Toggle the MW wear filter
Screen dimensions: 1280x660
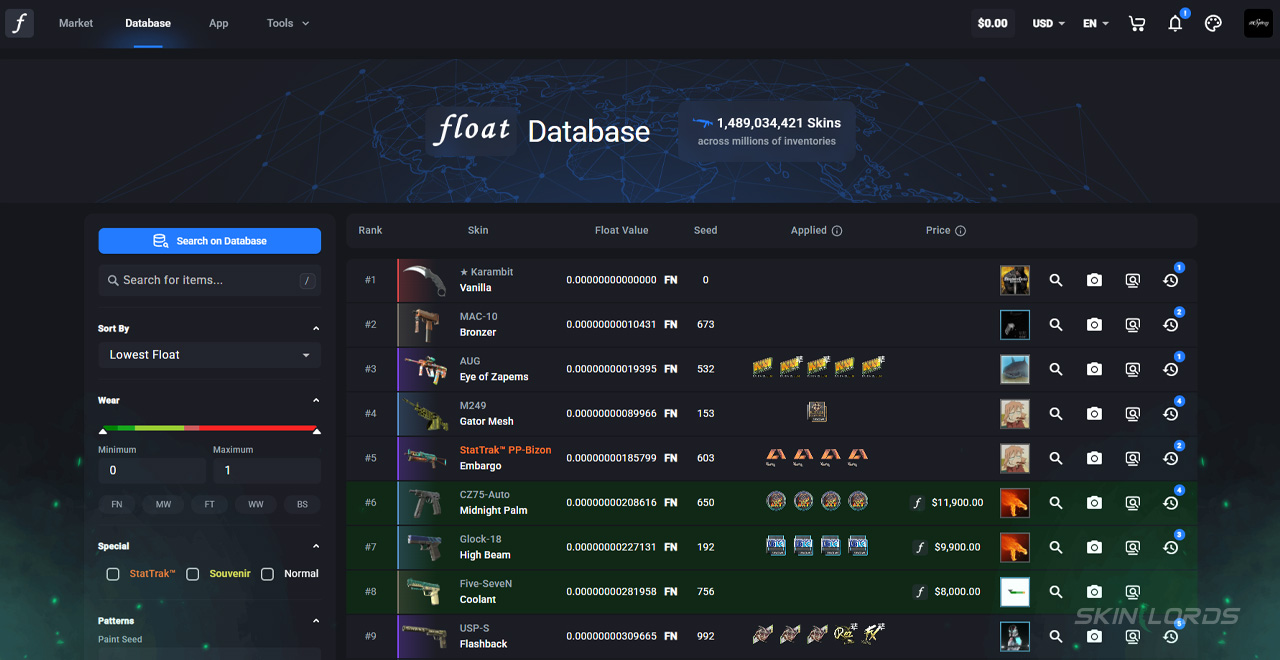pos(163,505)
